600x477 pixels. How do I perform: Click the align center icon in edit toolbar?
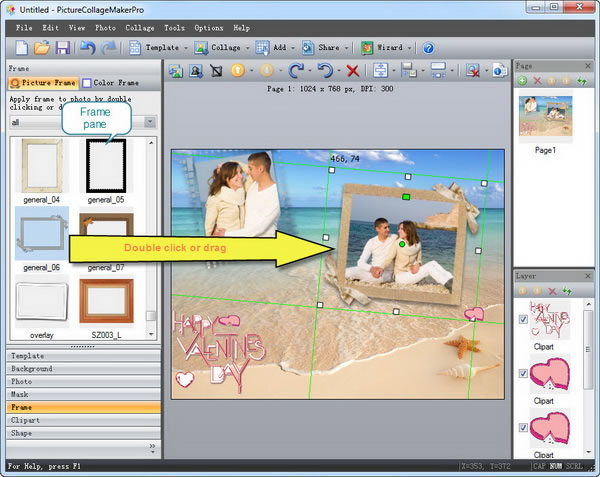point(380,70)
